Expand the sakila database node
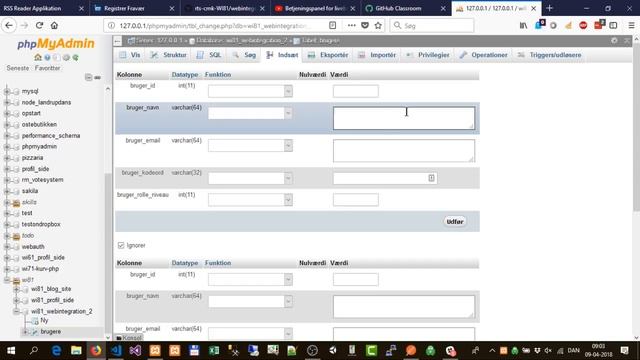The image size is (640, 360). click(x=7, y=191)
